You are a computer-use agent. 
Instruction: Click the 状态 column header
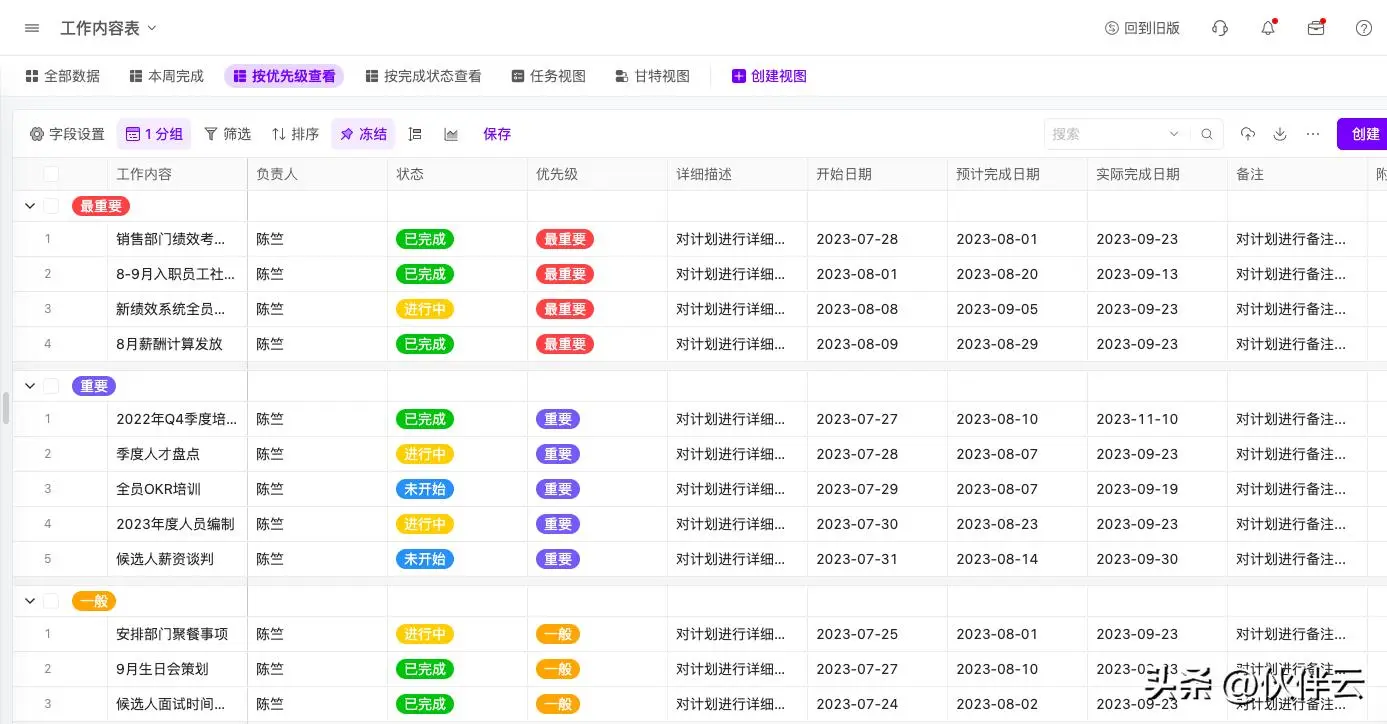coord(457,174)
